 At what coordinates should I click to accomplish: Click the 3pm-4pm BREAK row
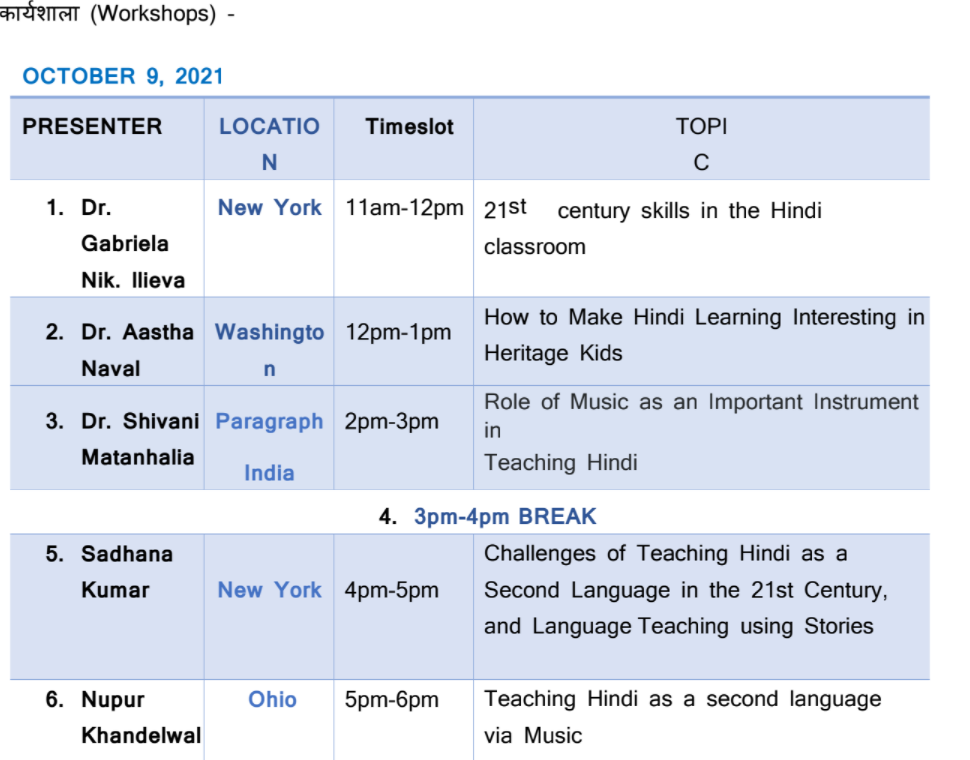[504, 517]
